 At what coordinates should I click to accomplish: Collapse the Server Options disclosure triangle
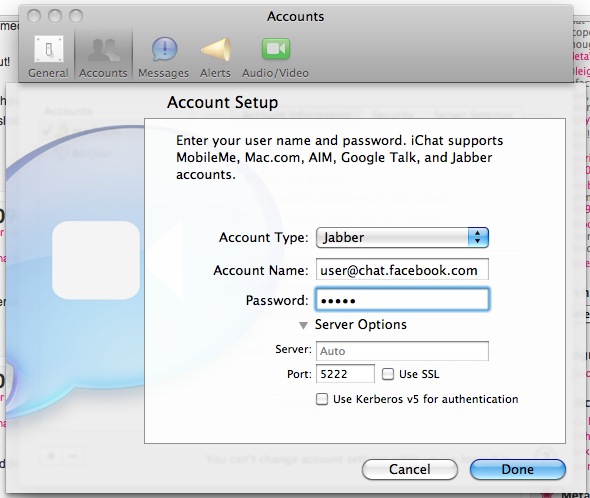[x=303, y=325]
